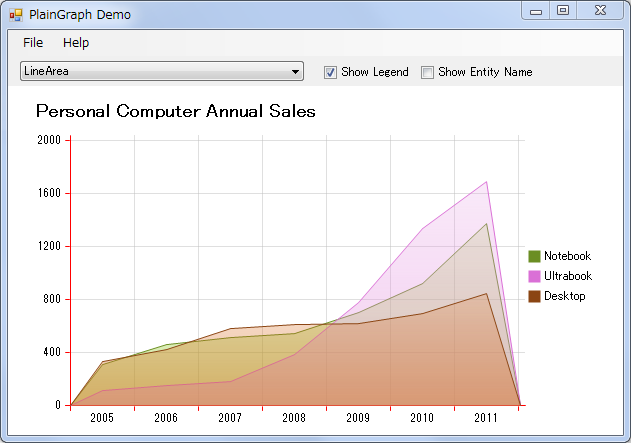
Task: Click the PlainGraph Demo app icon
Action: pyautogui.click(x=16, y=15)
